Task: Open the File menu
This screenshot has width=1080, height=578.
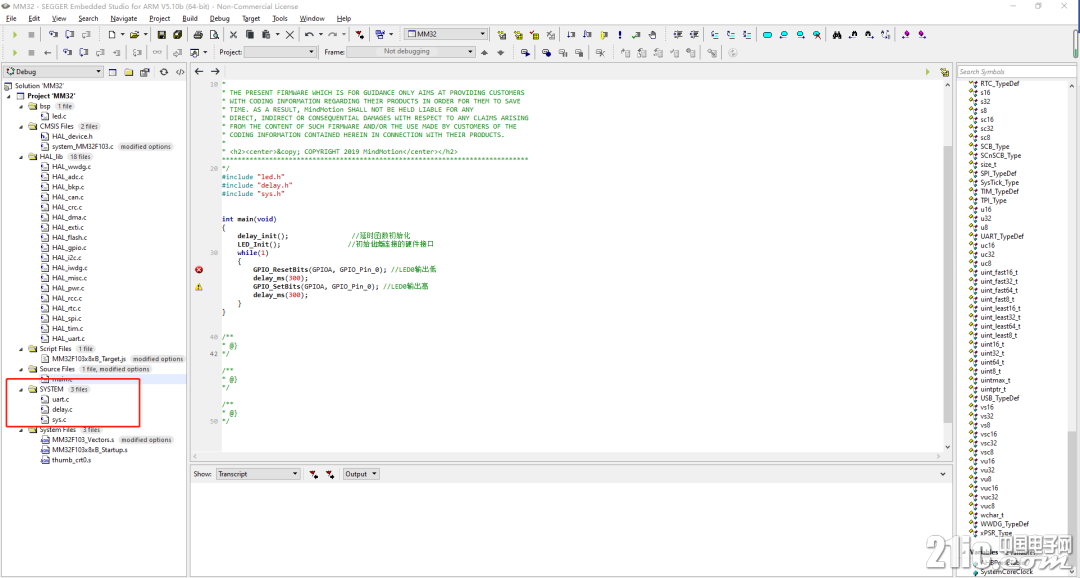Action: pyautogui.click(x=11, y=18)
